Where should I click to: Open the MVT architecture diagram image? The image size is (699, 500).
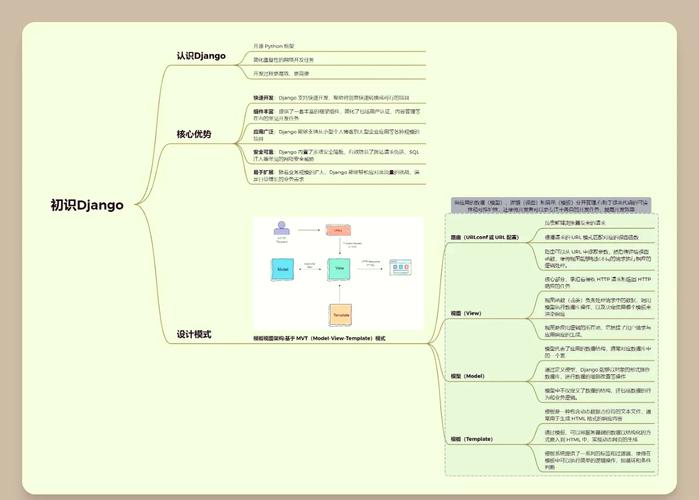coord(338,273)
